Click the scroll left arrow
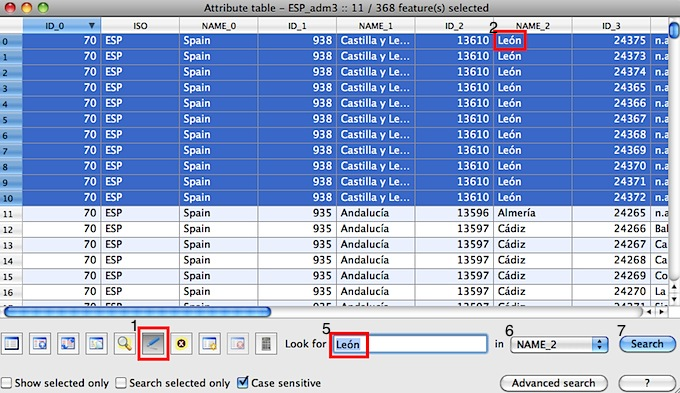The width and height of the screenshot is (680, 393). 649,311
